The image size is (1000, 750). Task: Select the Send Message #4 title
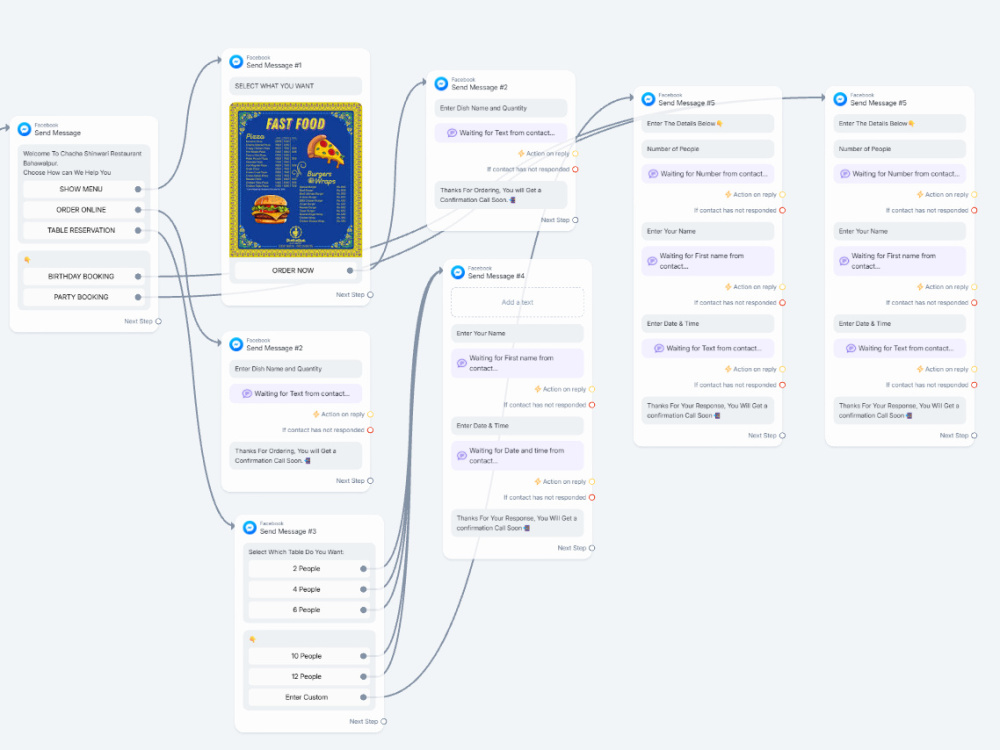496,276
